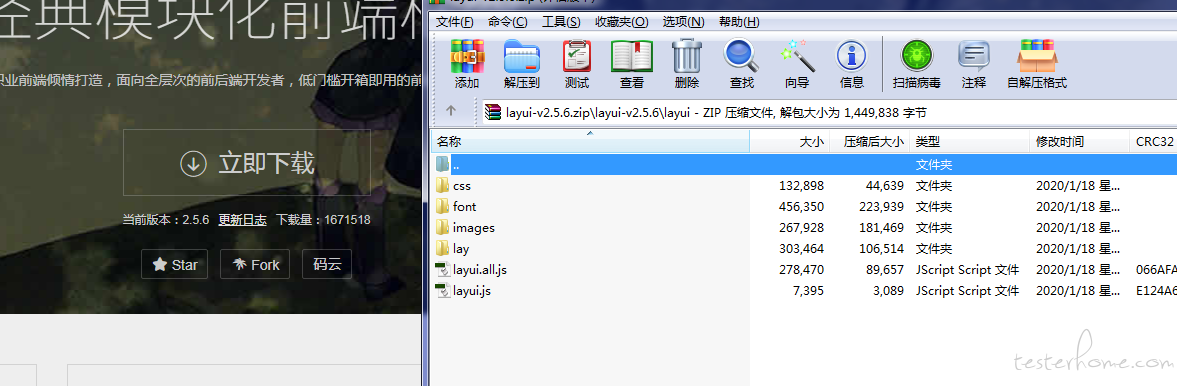Image resolution: width=1177 pixels, height=386 pixels.
Task: Click size value 278,470 of layui.all.js
Action: [x=801, y=270]
